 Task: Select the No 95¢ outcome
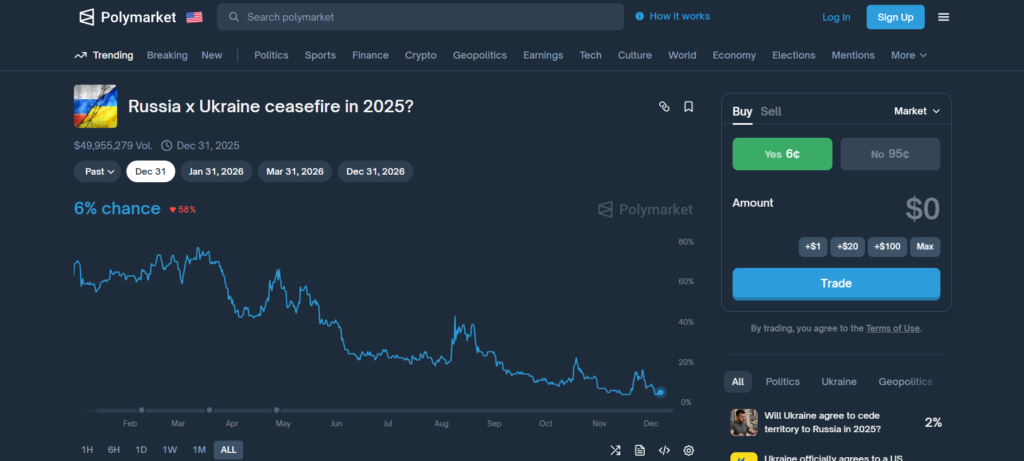889,154
